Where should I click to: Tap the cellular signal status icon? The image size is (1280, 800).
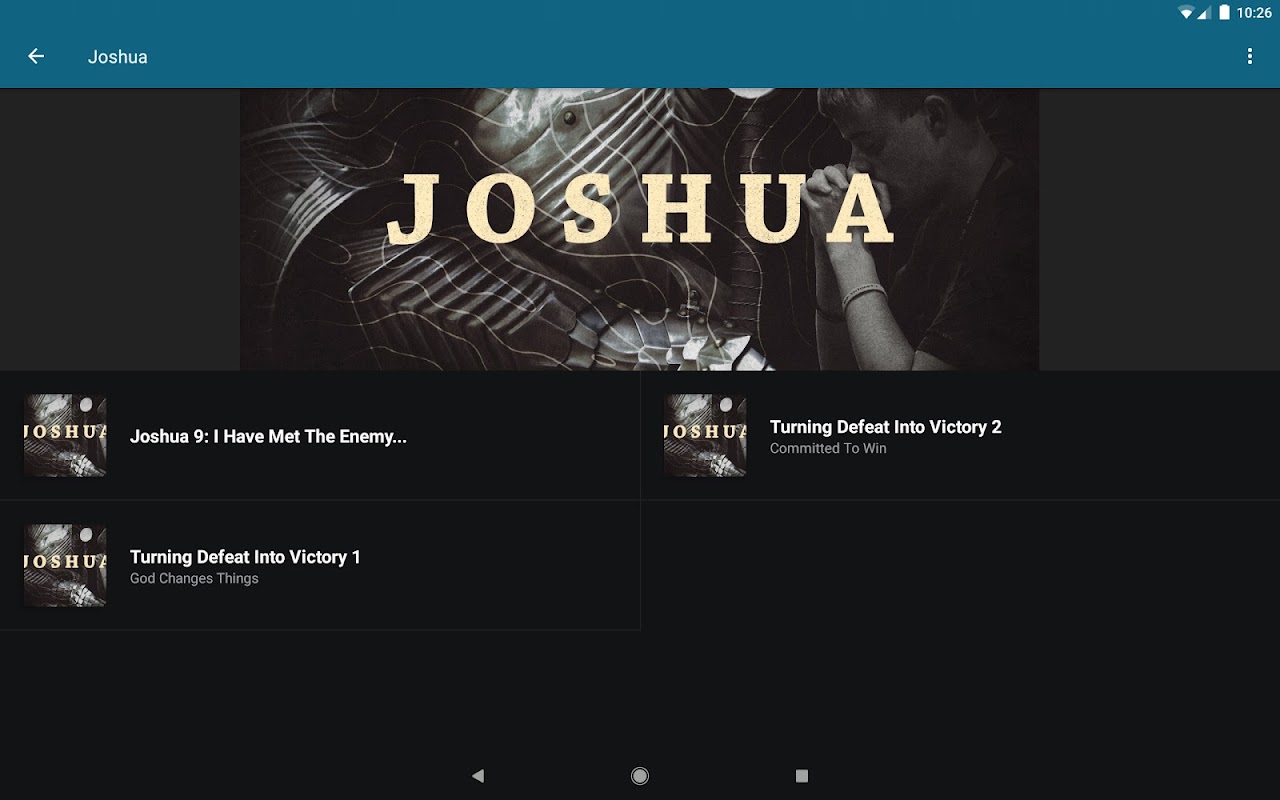click(1205, 13)
